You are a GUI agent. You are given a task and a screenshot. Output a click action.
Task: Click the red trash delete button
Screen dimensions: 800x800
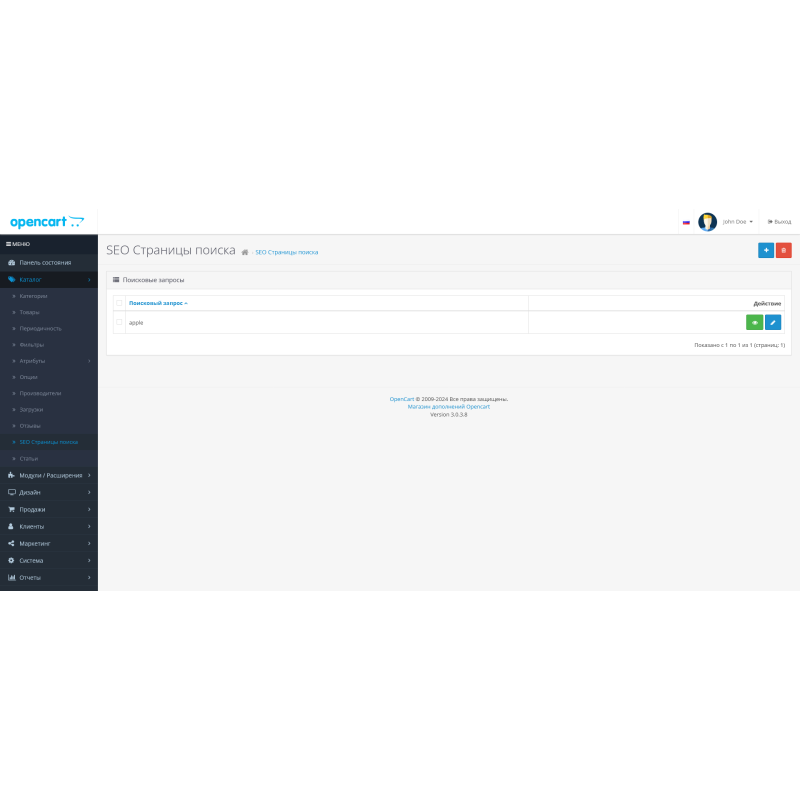pyautogui.click(x=784, y=250)
